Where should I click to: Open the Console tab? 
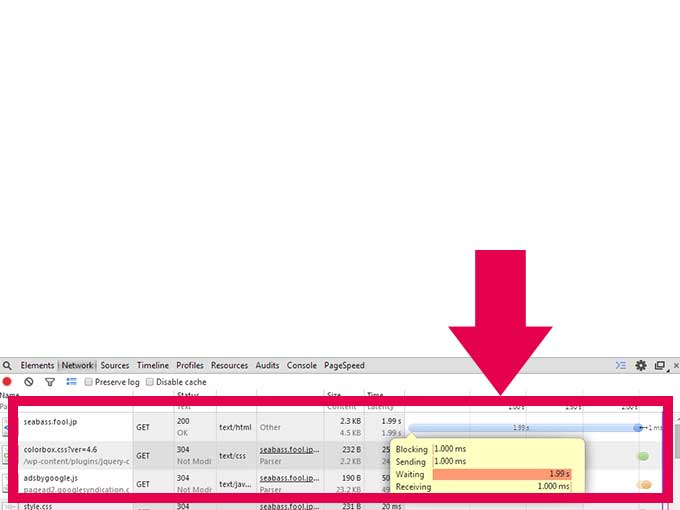301,366
